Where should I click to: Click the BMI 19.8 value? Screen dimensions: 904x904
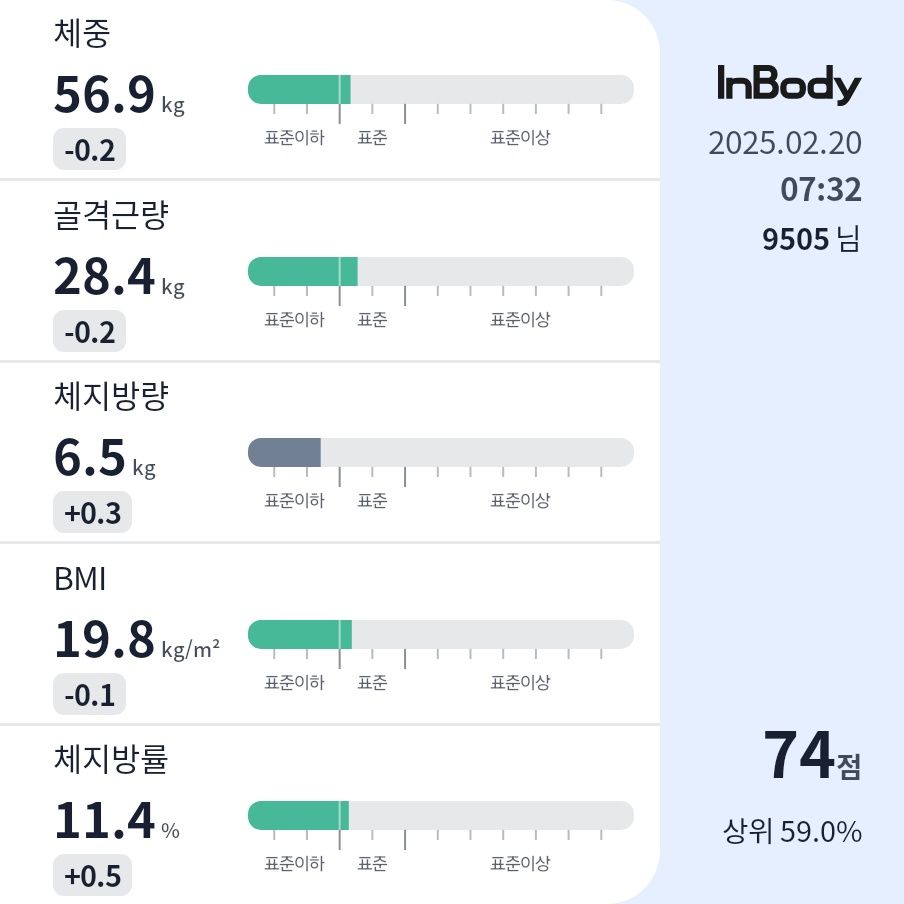[x=137, y=640]
